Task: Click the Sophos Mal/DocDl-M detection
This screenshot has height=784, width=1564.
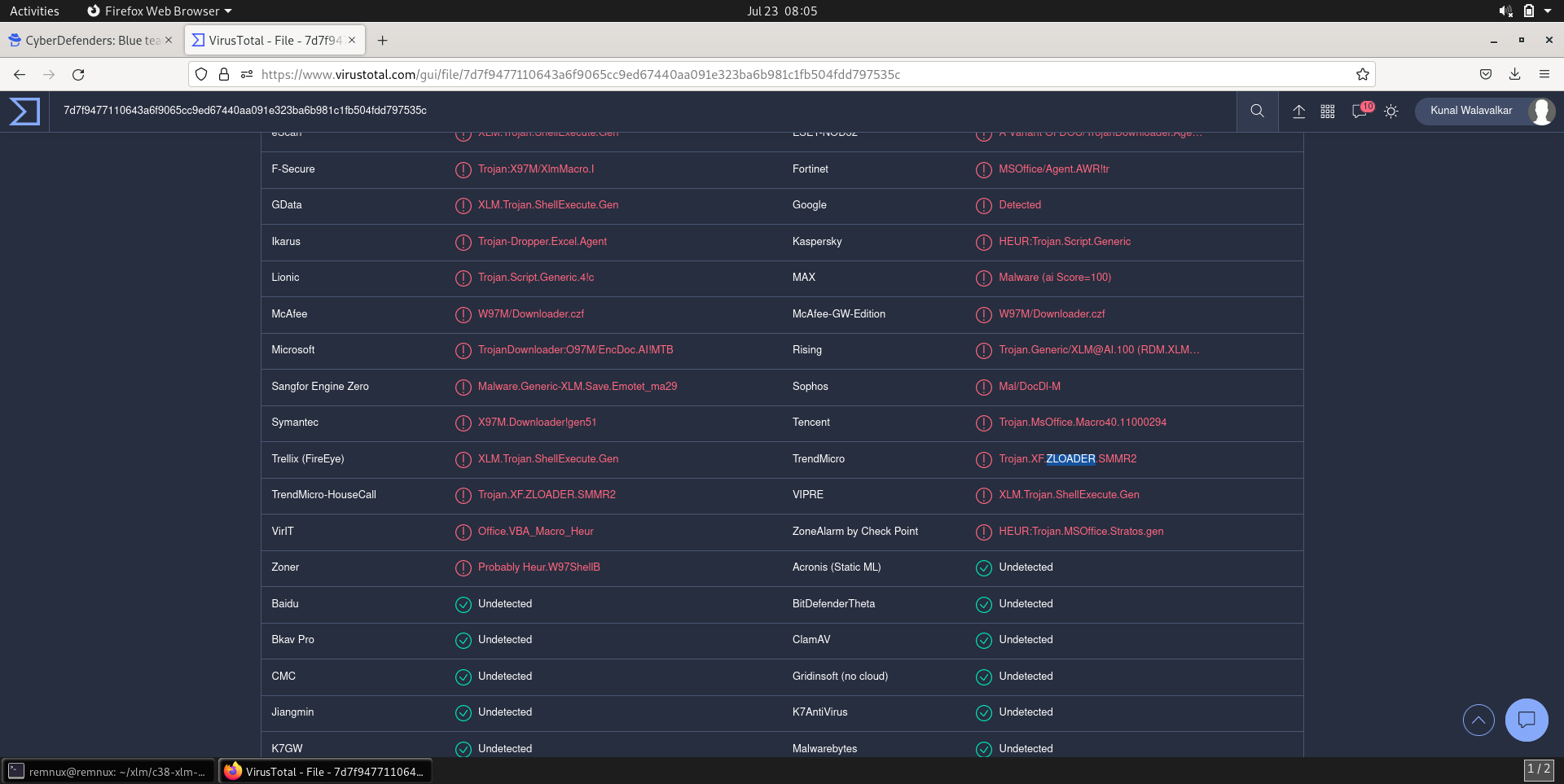Action: tap(1030, 387)
